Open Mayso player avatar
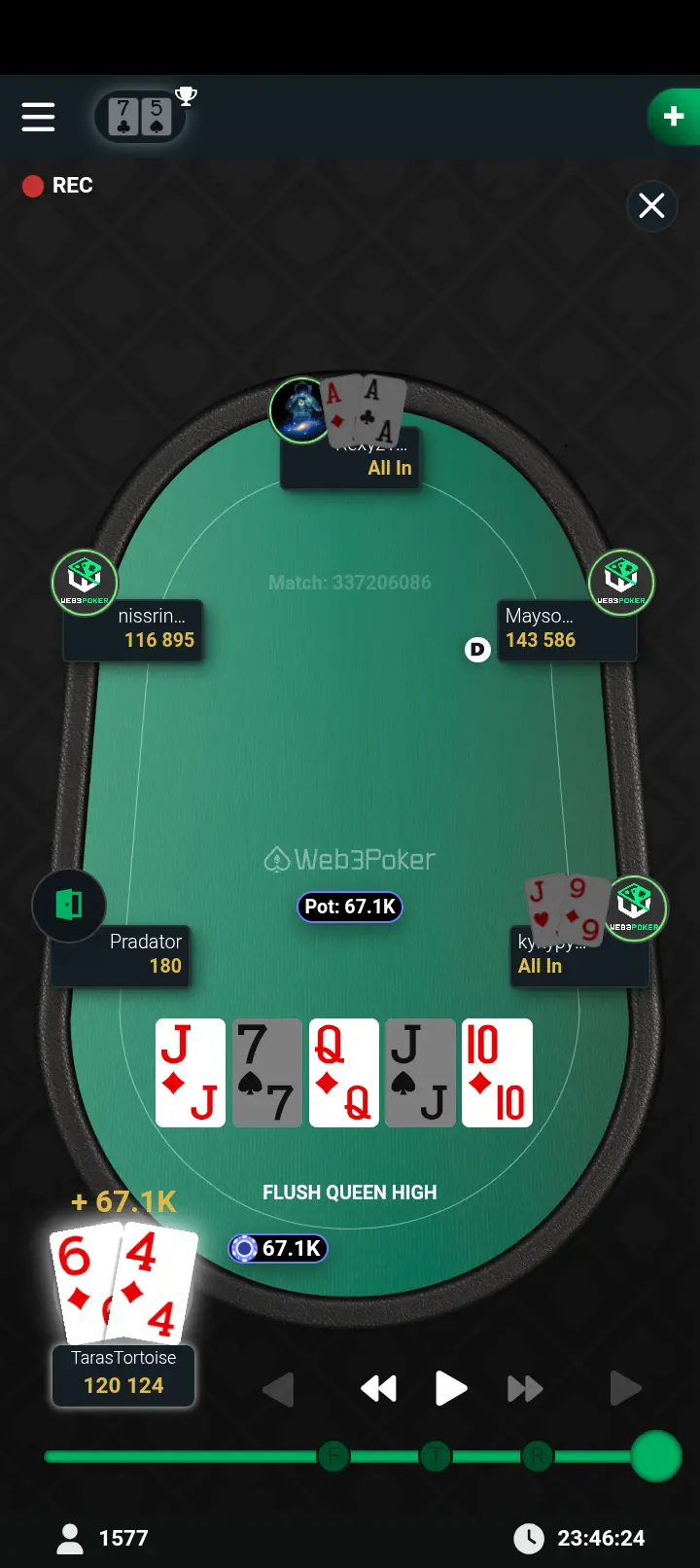The width and height of the screenshot is (700, 1568). [x=621, y=583]
